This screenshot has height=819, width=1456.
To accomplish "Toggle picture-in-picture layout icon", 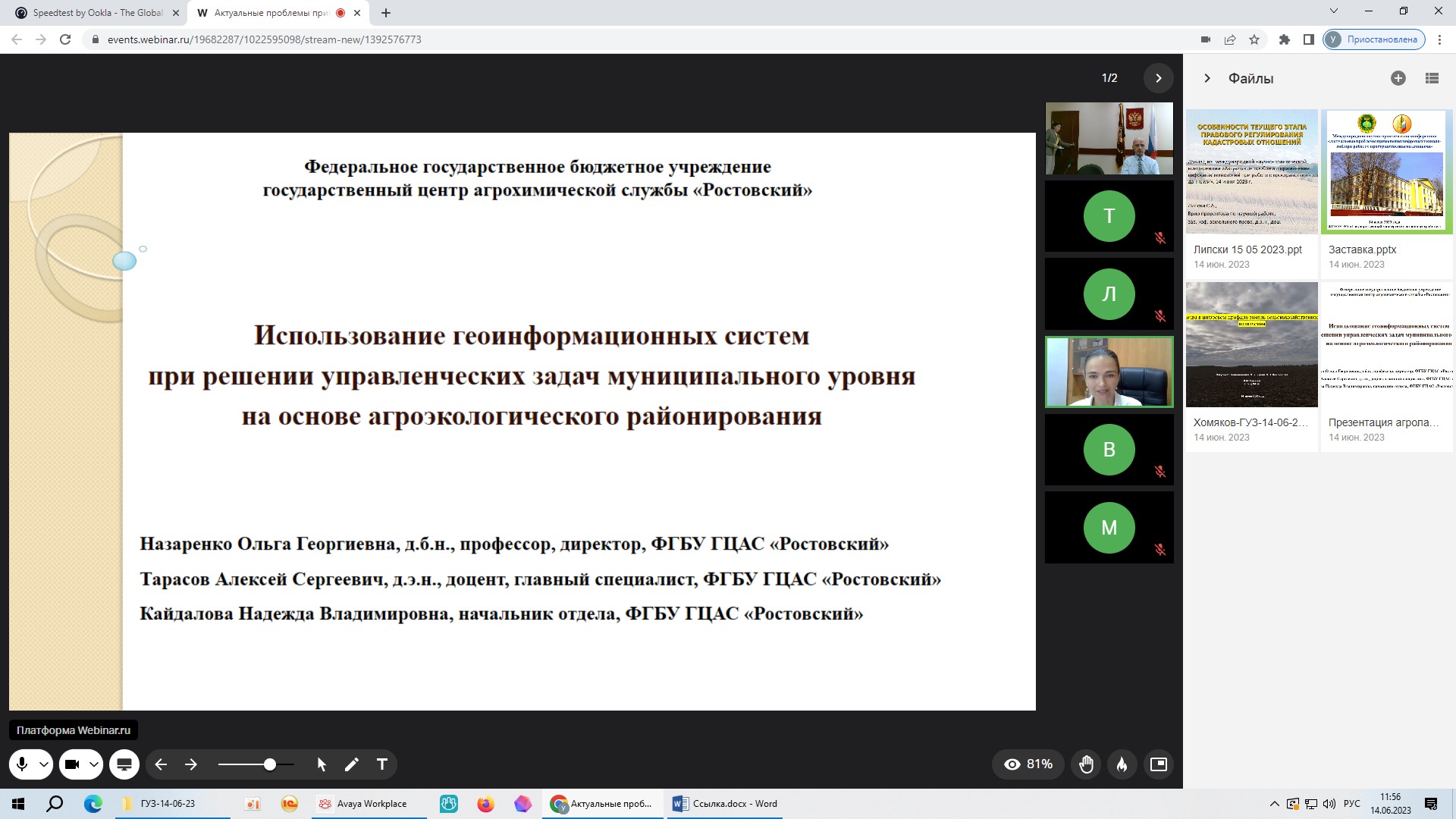I will pyautogui.click(x=1159, y=764).
